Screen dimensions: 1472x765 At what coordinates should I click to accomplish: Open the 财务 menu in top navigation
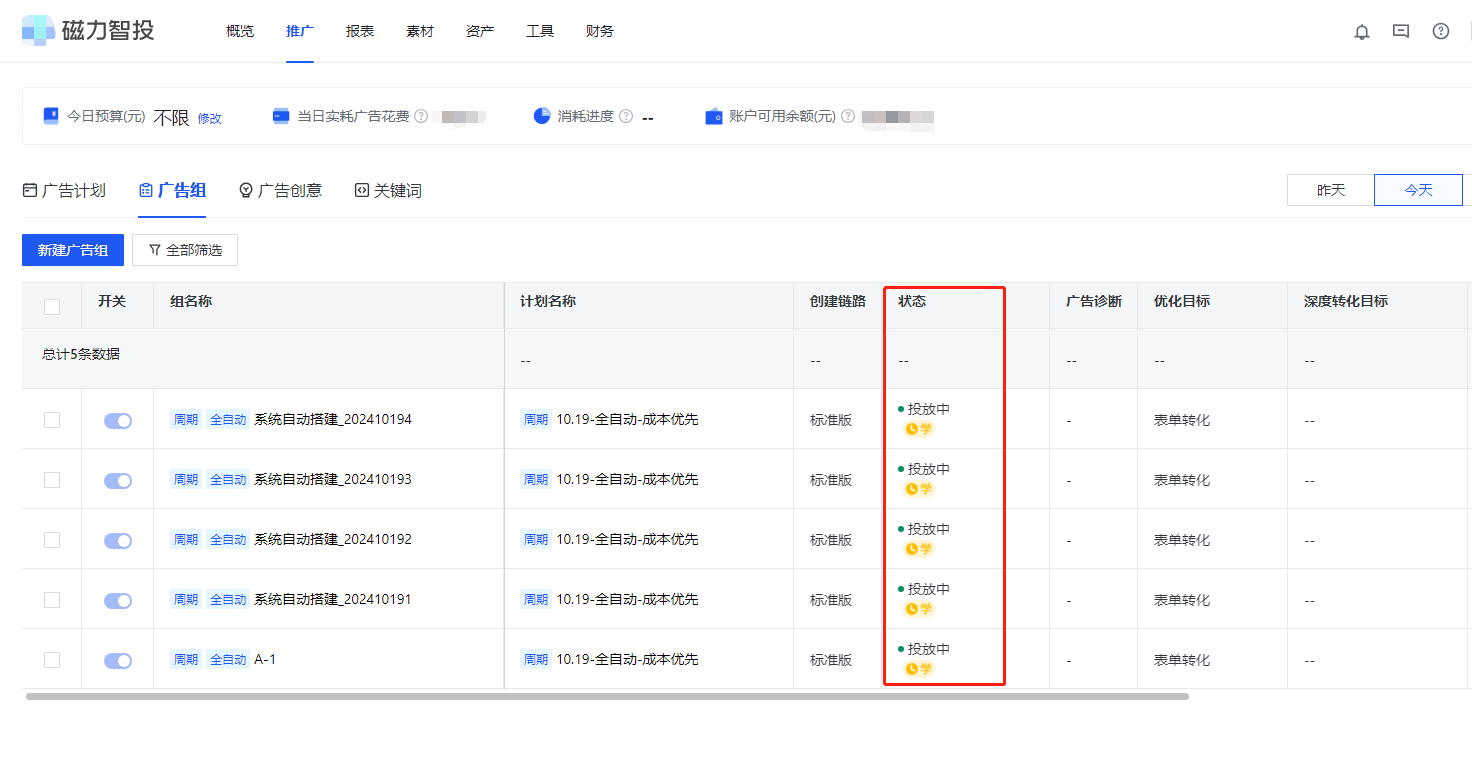(599, 31)
